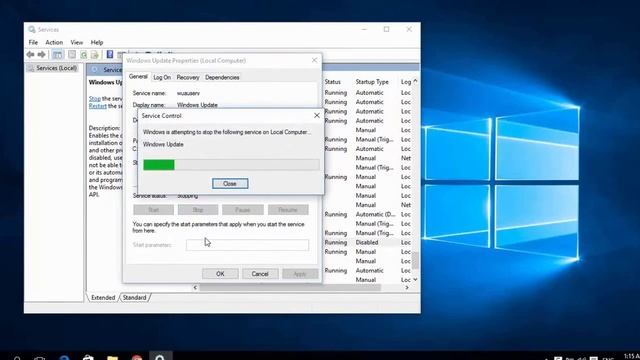Click the greyed Stop service button

[x=198, y=210]
